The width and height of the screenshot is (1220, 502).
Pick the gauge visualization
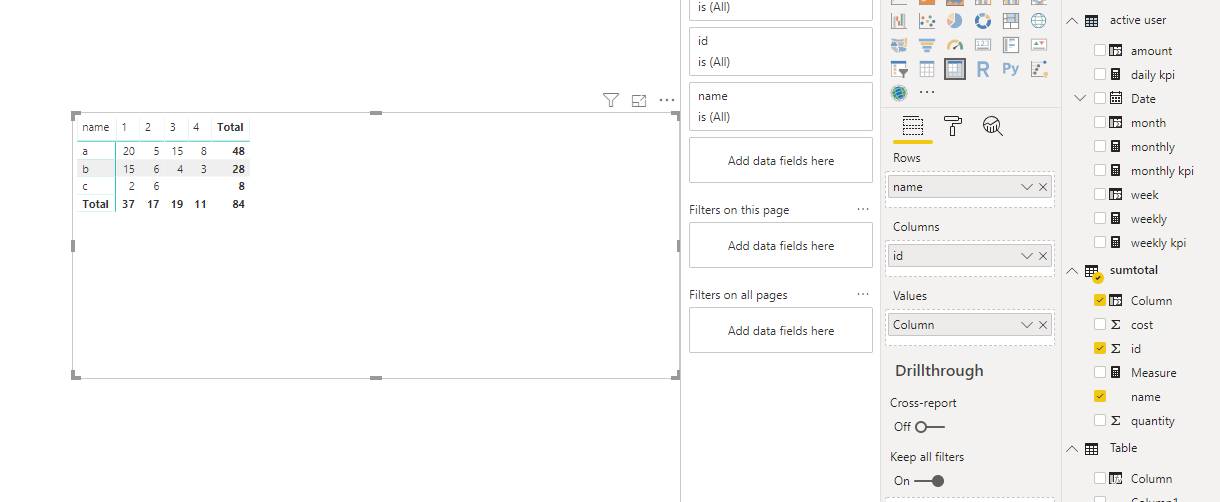[955, 44]
